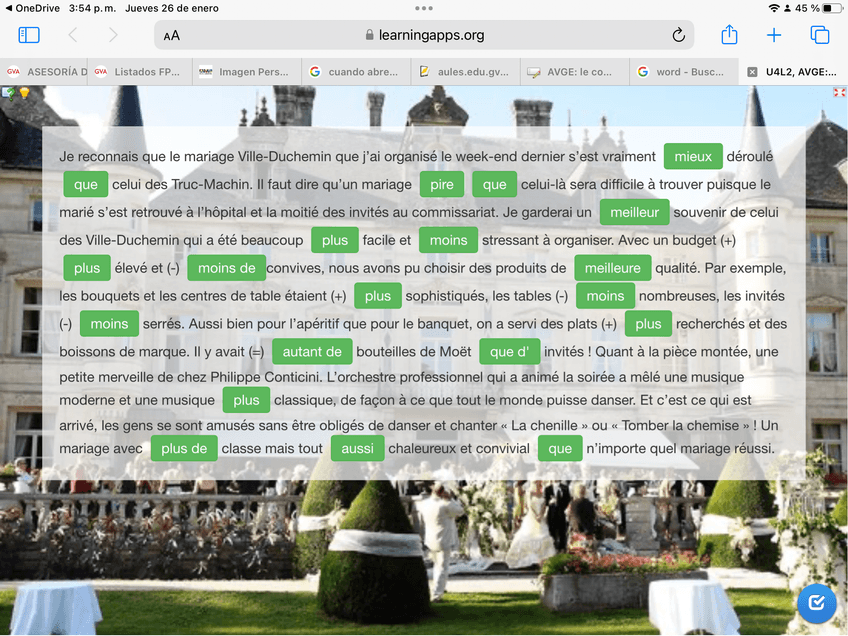Click the lightbulb hint icon
Viewport: 848px width, 636px height.
pyautogui.click(x=23, y=93)
